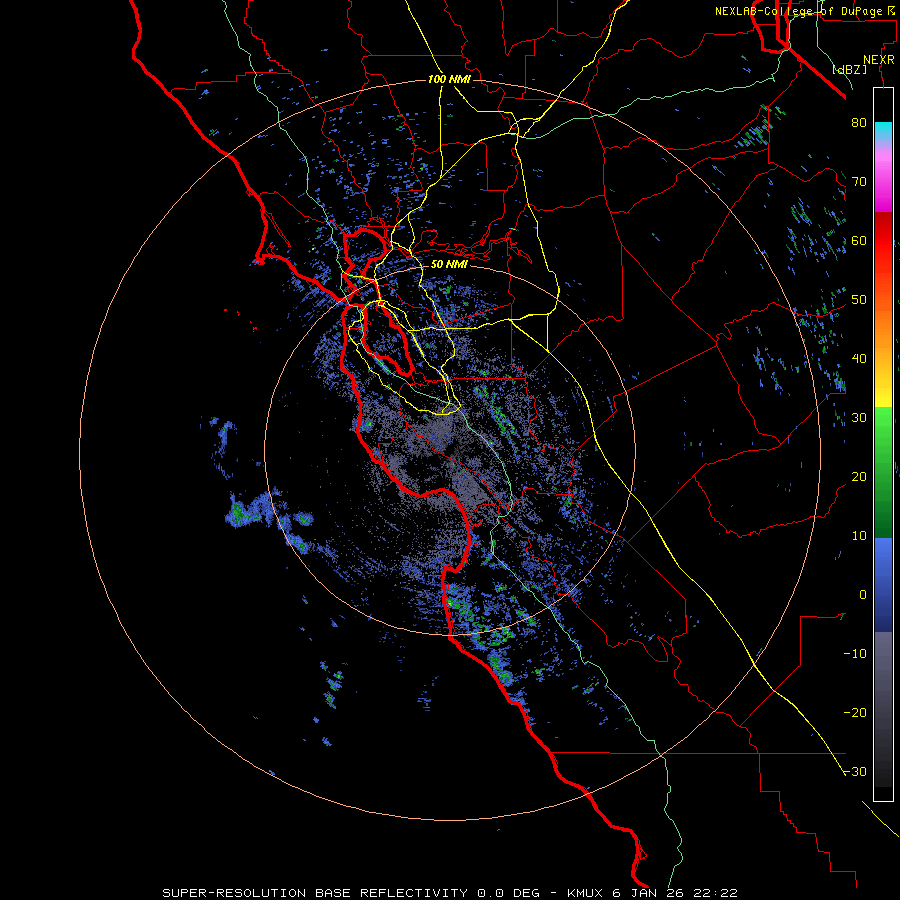Click the "100 NMI" range ring label
The height and width of the screenshot is (900, 900).
click(449, 79)
